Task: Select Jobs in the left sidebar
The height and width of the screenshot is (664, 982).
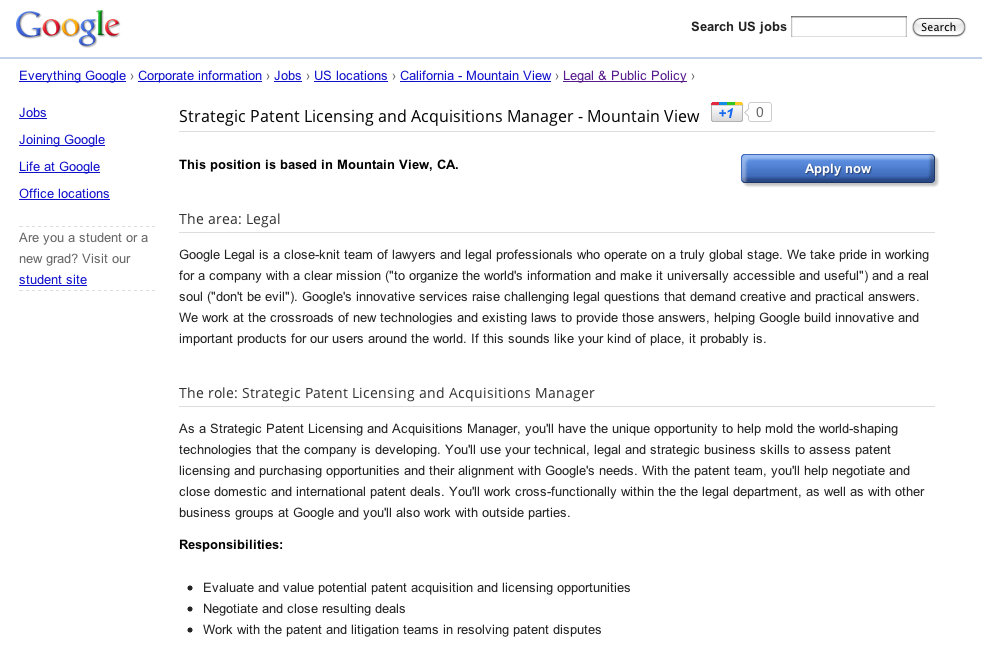Action: 33,113
